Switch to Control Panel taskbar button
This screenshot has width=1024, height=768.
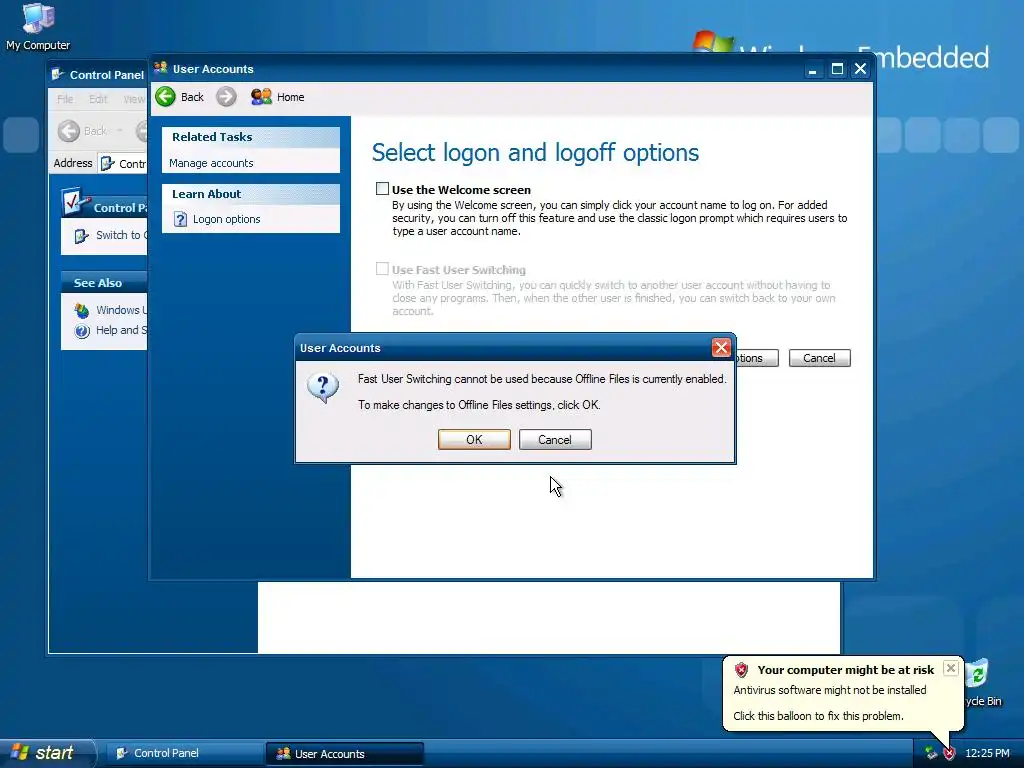(184, 753)
